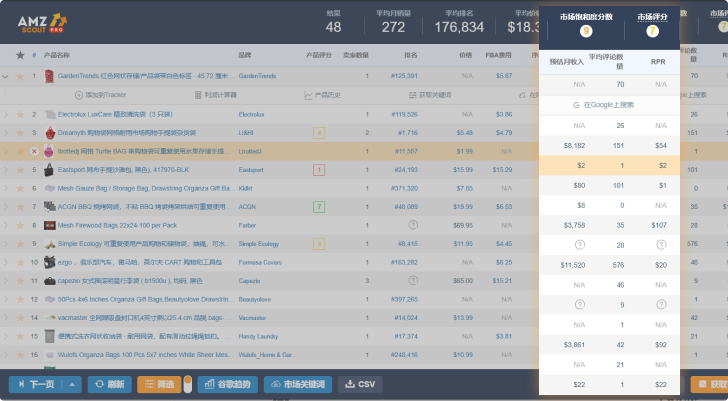Click the get keywords icon in expanded row

pos(413,95)
